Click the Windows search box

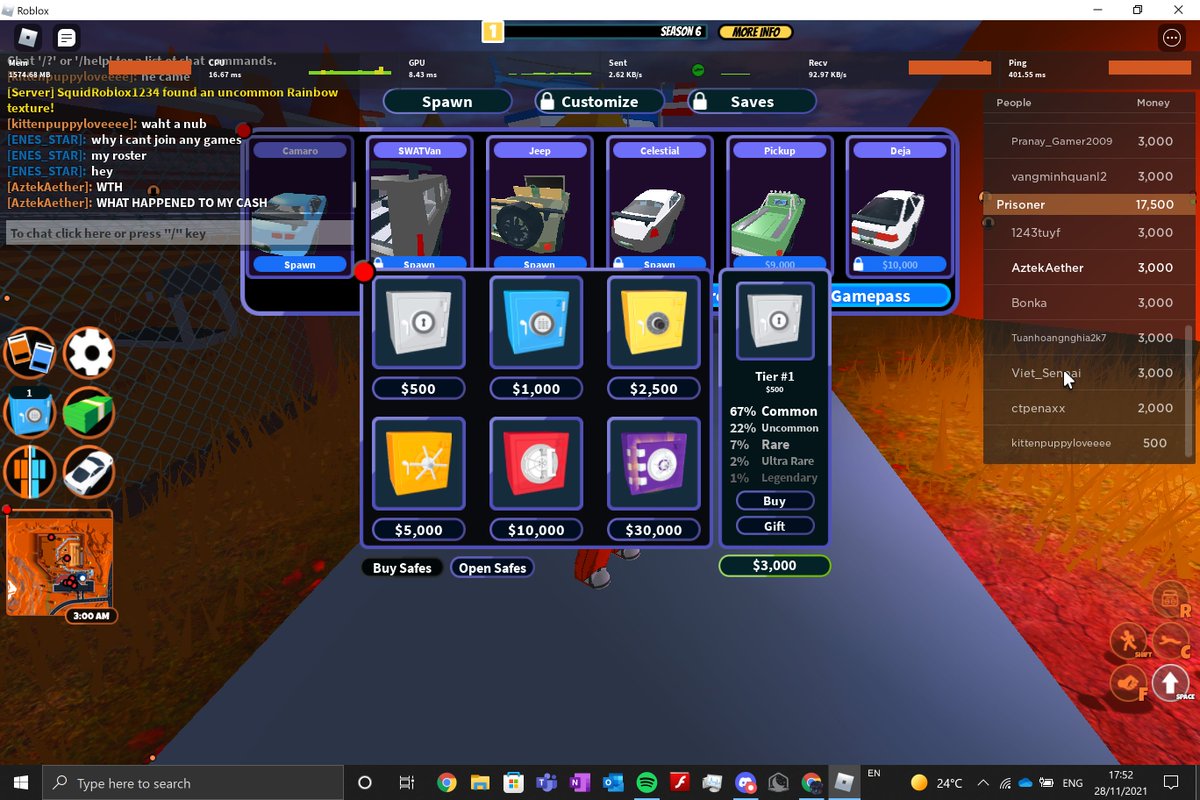point(195,783)
